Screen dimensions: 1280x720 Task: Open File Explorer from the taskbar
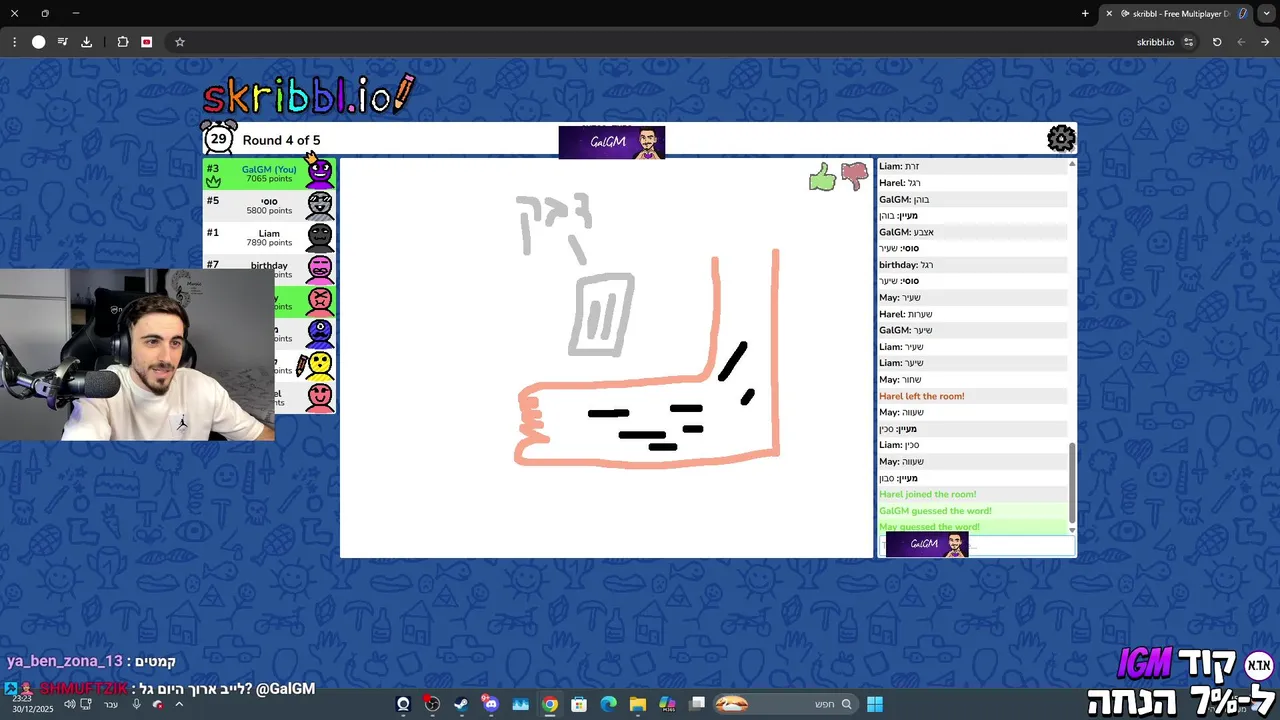[638, 704]
